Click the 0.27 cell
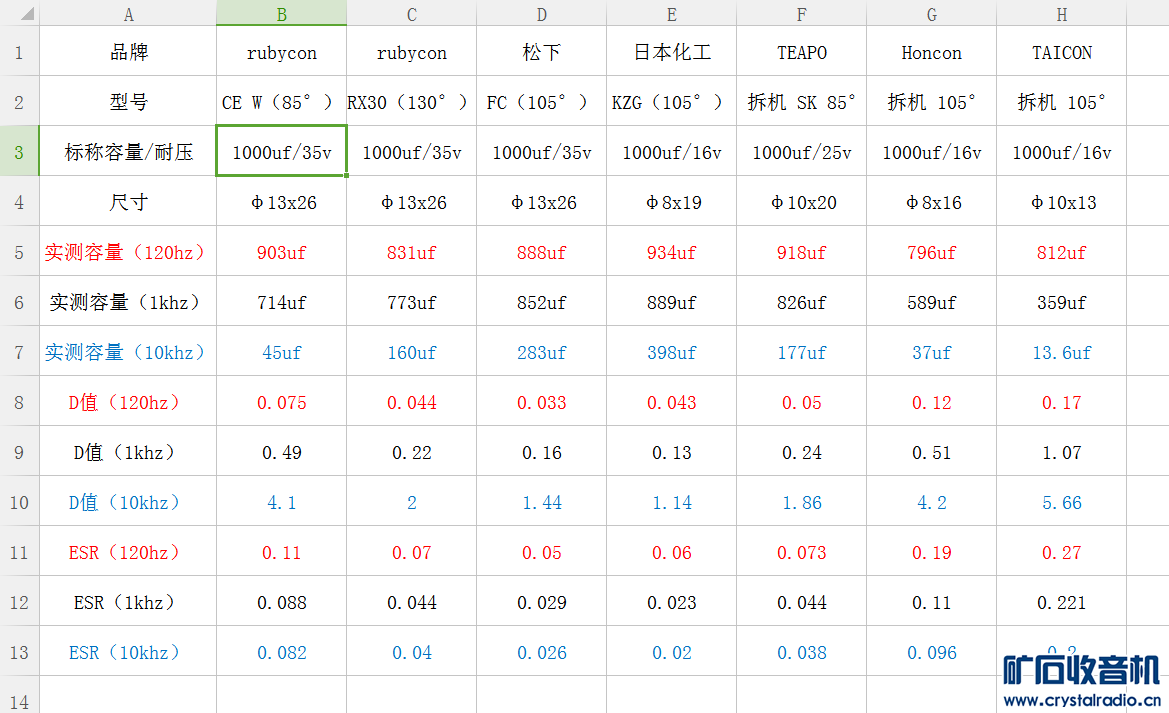This screenshot has height=713, width=1169. [x=1062, y=552]
